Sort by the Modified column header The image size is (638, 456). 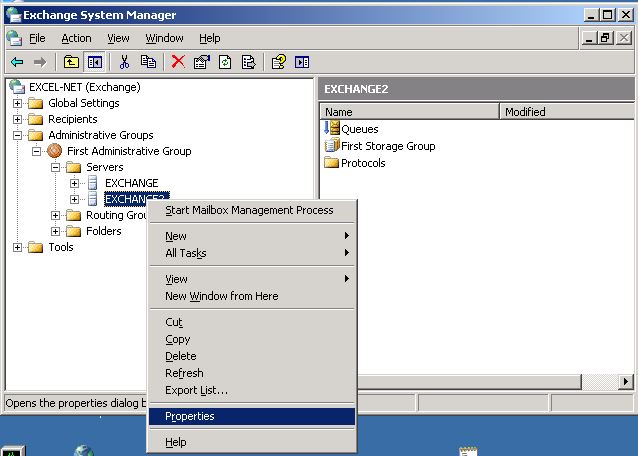567,111
